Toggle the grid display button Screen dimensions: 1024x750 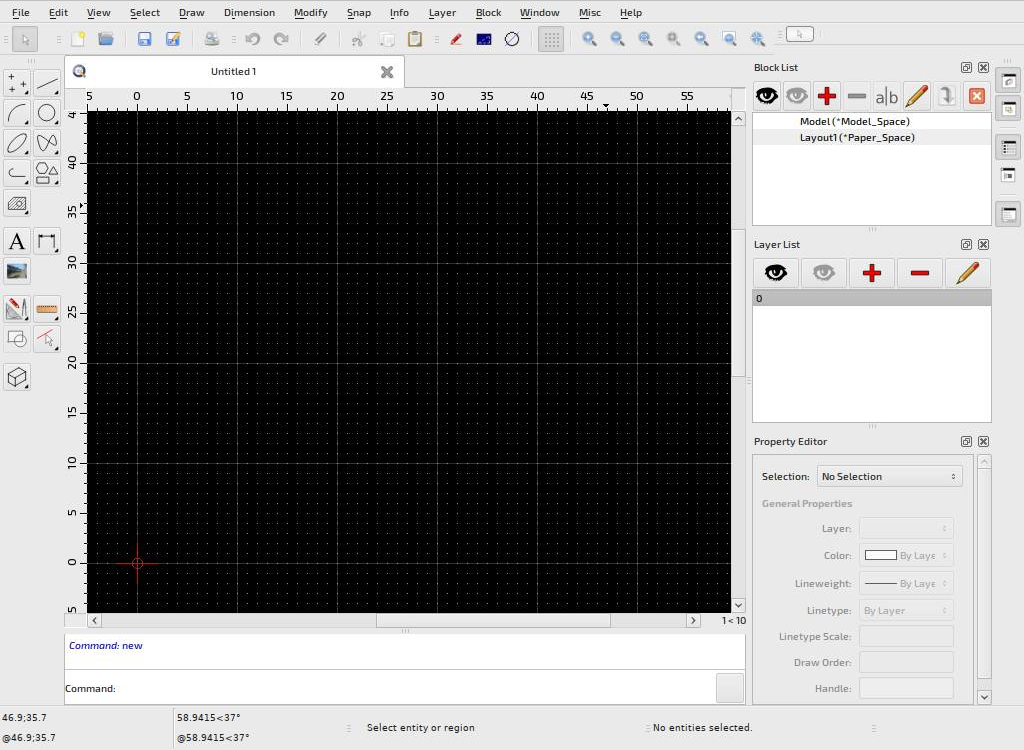(x=551, y=39)
